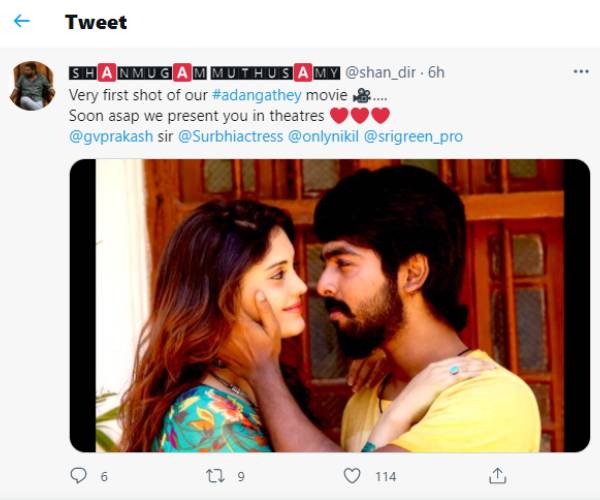Click the reply speech bubble icon
The image size is (600, 500).
(79, 476)
